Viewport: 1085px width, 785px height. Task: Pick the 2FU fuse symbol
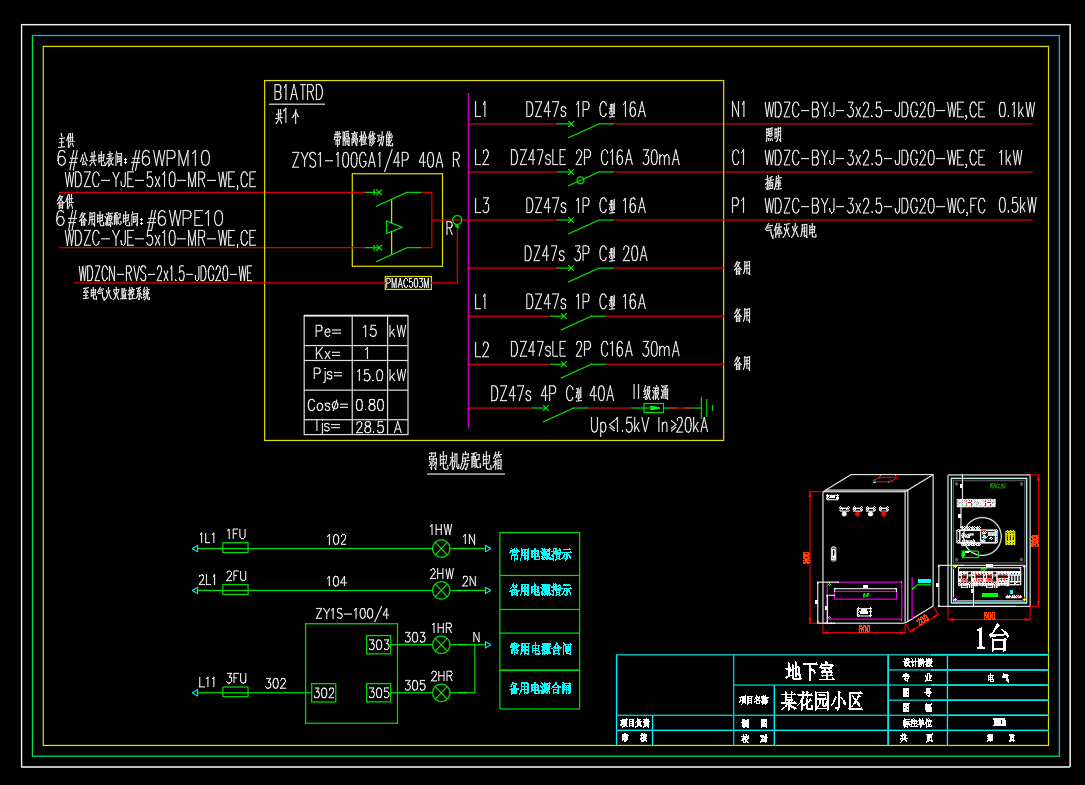[x=235, y=590]
